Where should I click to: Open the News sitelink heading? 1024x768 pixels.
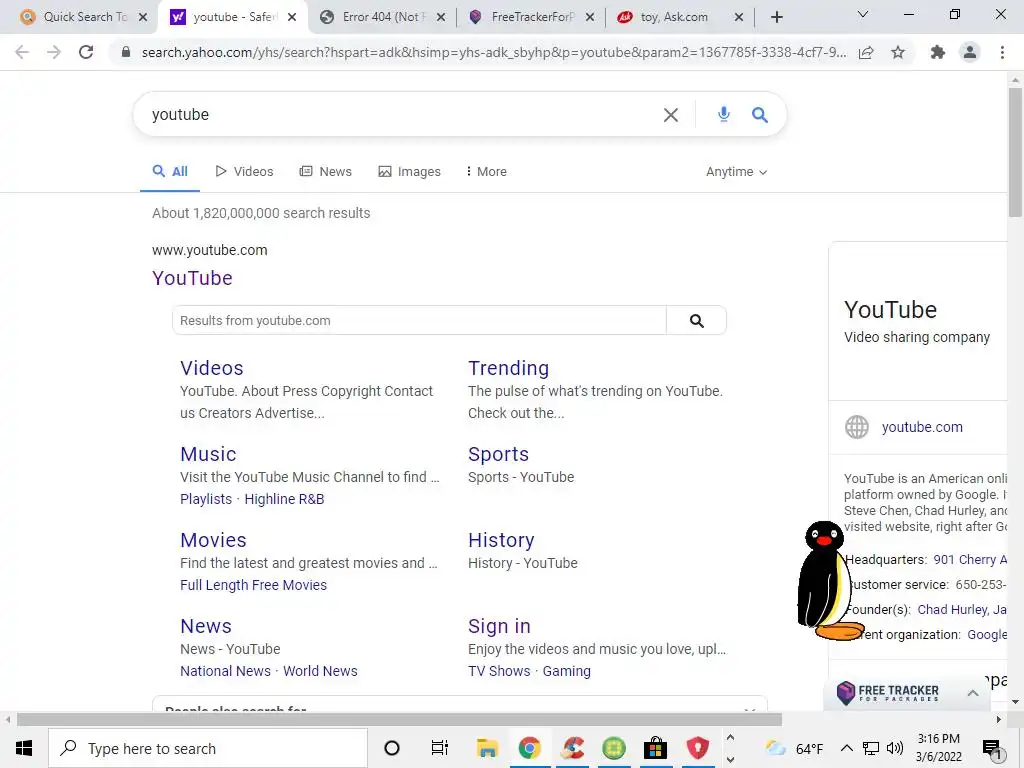coord(206,626)
